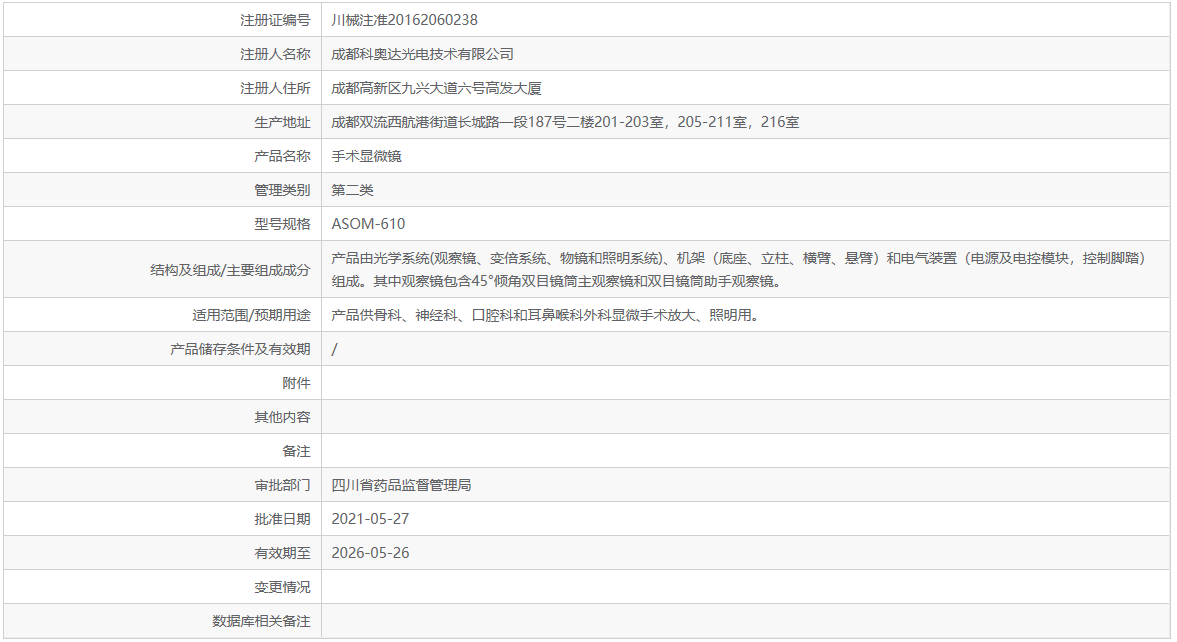Select the 有效期至 label
Screen dimensions: 1177x642
click(x=282, y=553)
